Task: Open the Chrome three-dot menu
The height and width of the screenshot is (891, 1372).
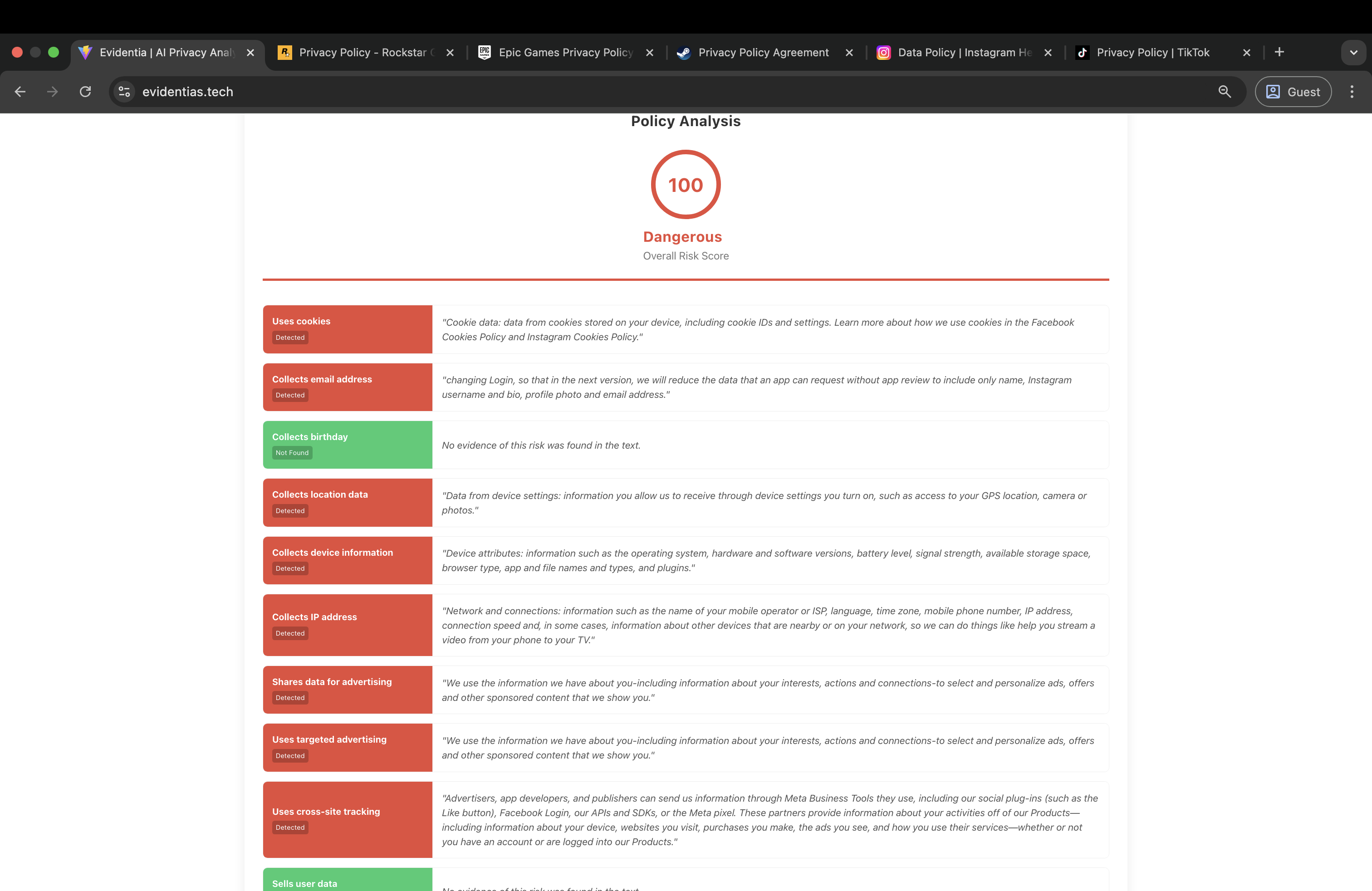Action: coord(1351,92)
